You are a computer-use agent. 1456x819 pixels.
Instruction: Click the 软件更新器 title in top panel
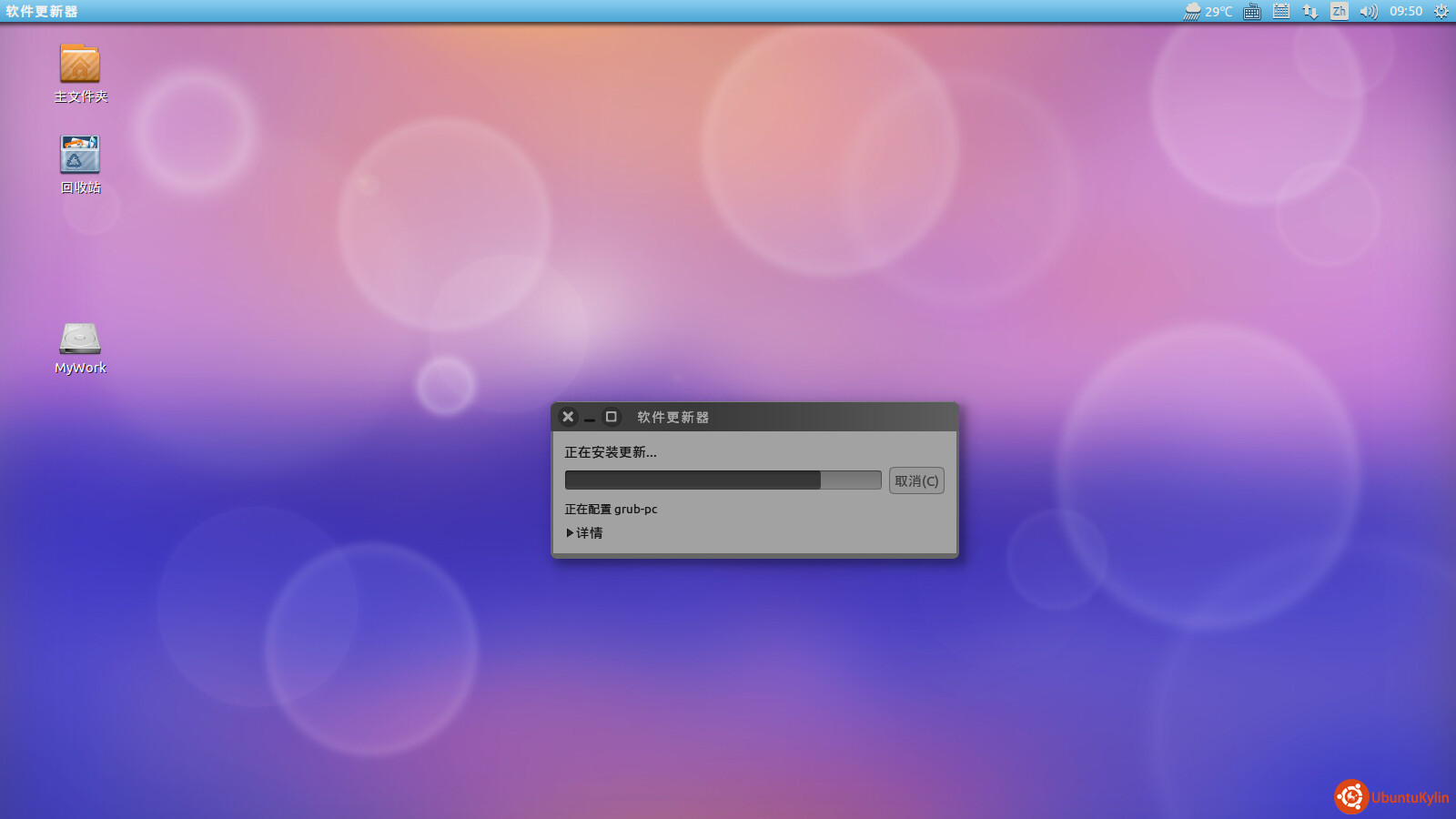click(x=42, y=12)
